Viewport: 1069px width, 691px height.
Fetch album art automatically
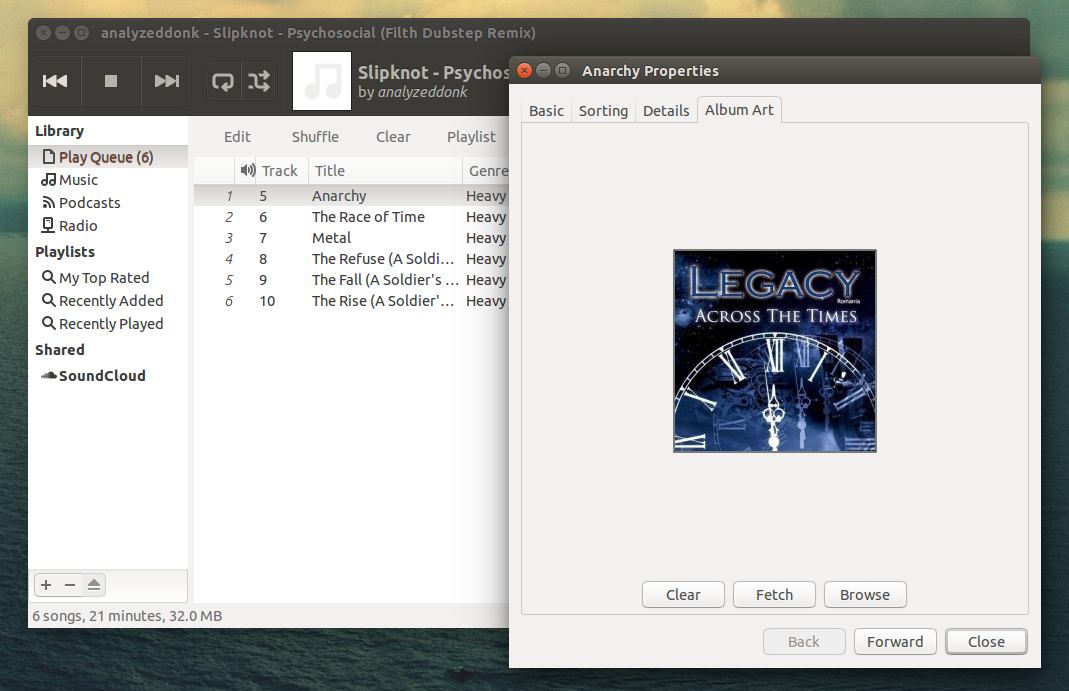click(x=774, y=594)
